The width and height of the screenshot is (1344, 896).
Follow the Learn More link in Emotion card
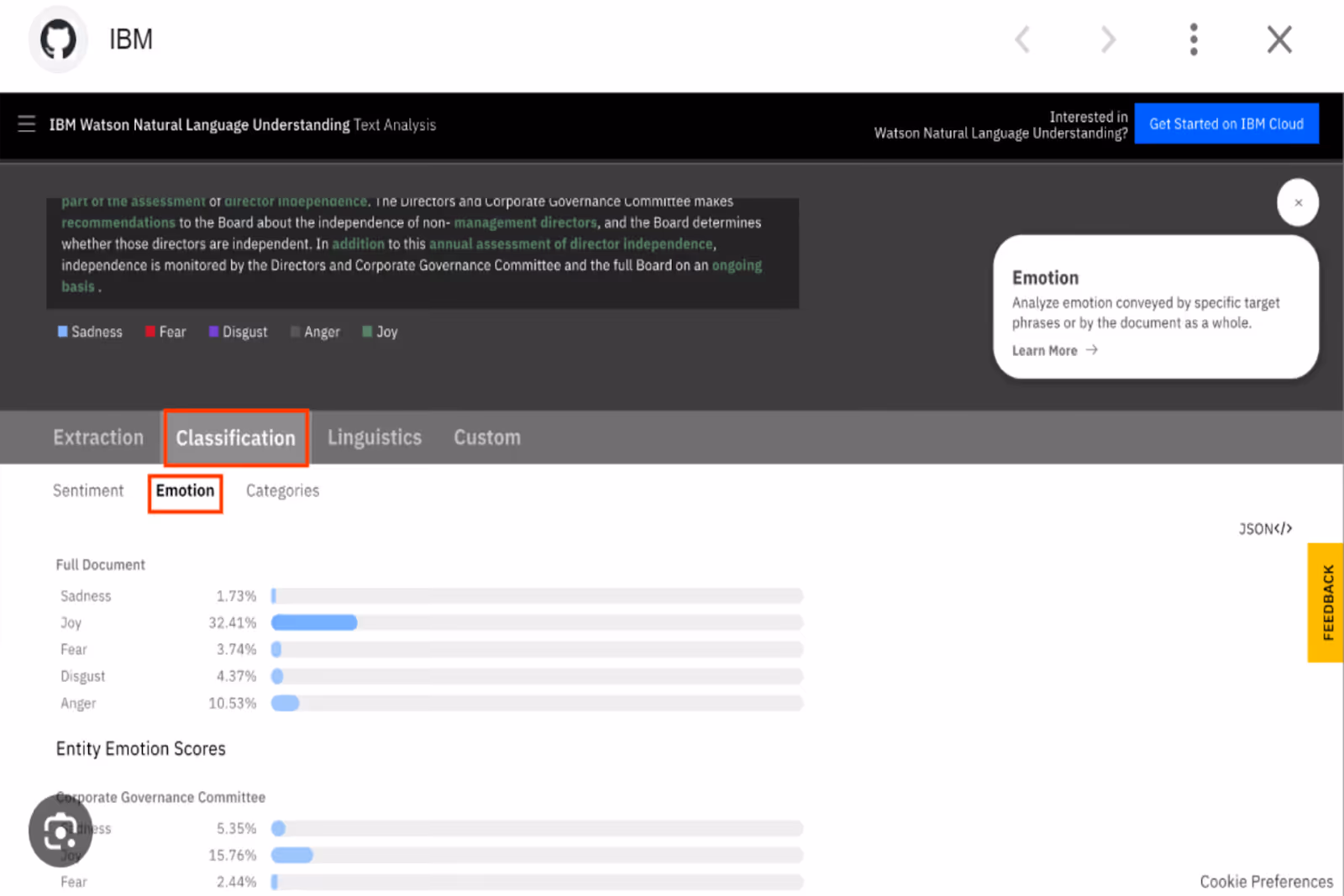click(1044, 351)
